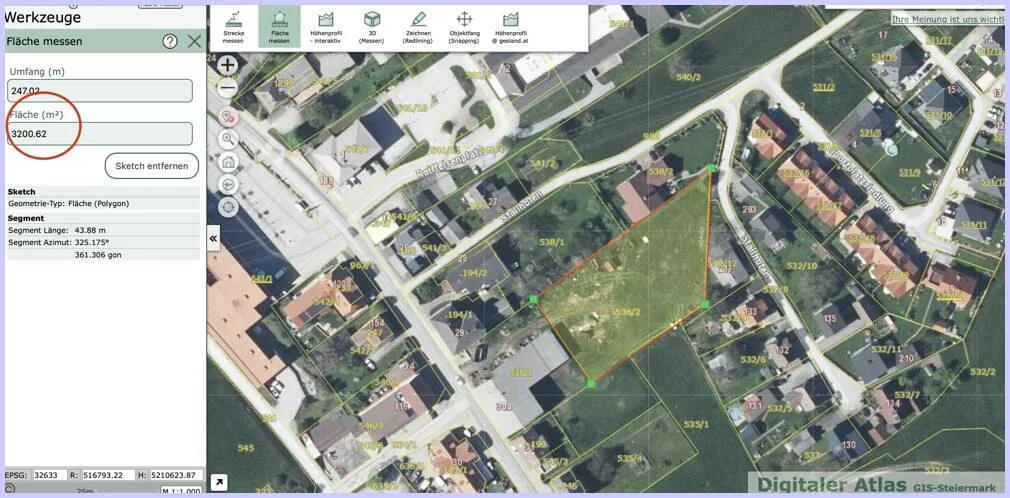1010x498 pixels.
Task: Click the EPSG code field 32633
Action: coord(50,475)
